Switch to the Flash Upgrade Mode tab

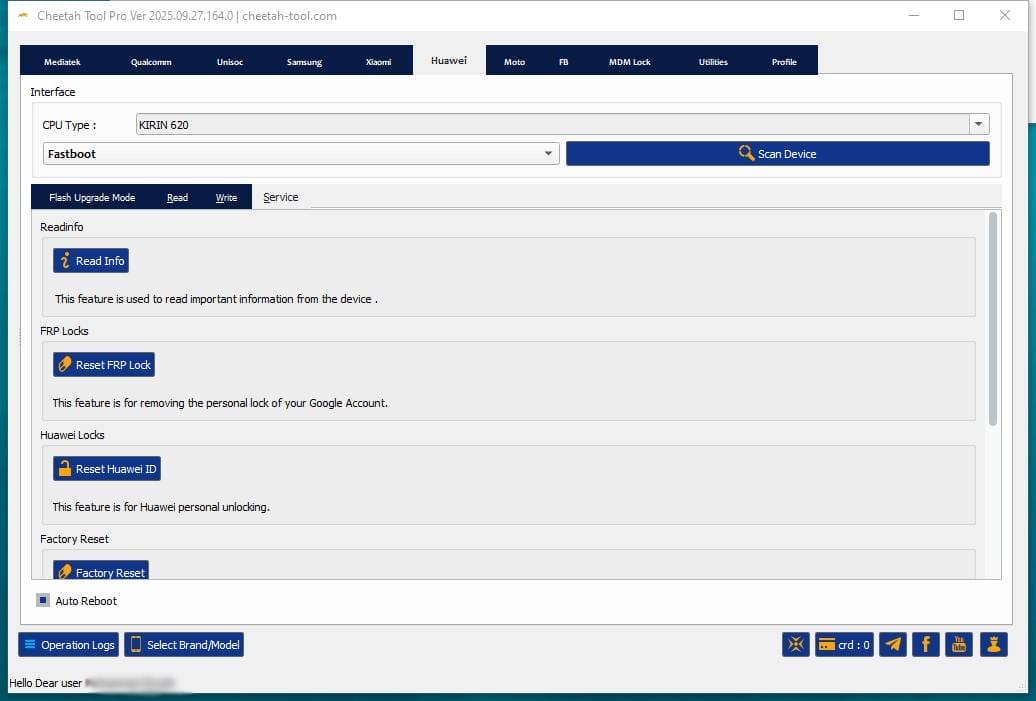tap(92, 198)
